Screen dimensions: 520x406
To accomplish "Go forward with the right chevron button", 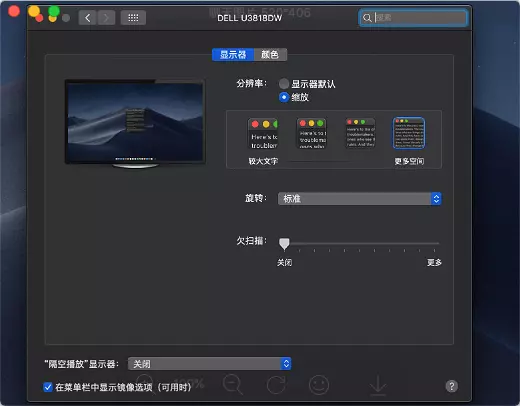I will click(106, 18).
